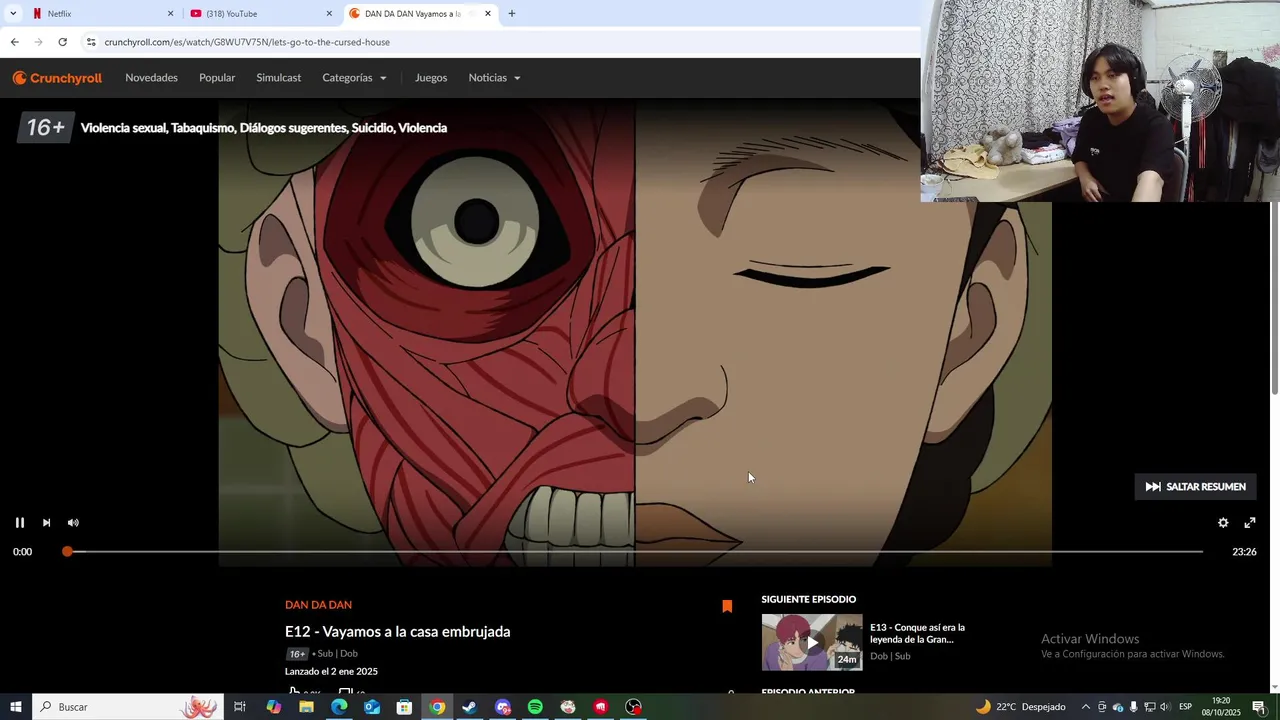The width and height of the screenshot is (1280, 720).
Task: Open Spotify from the taskbar
Action: point(535,707)
